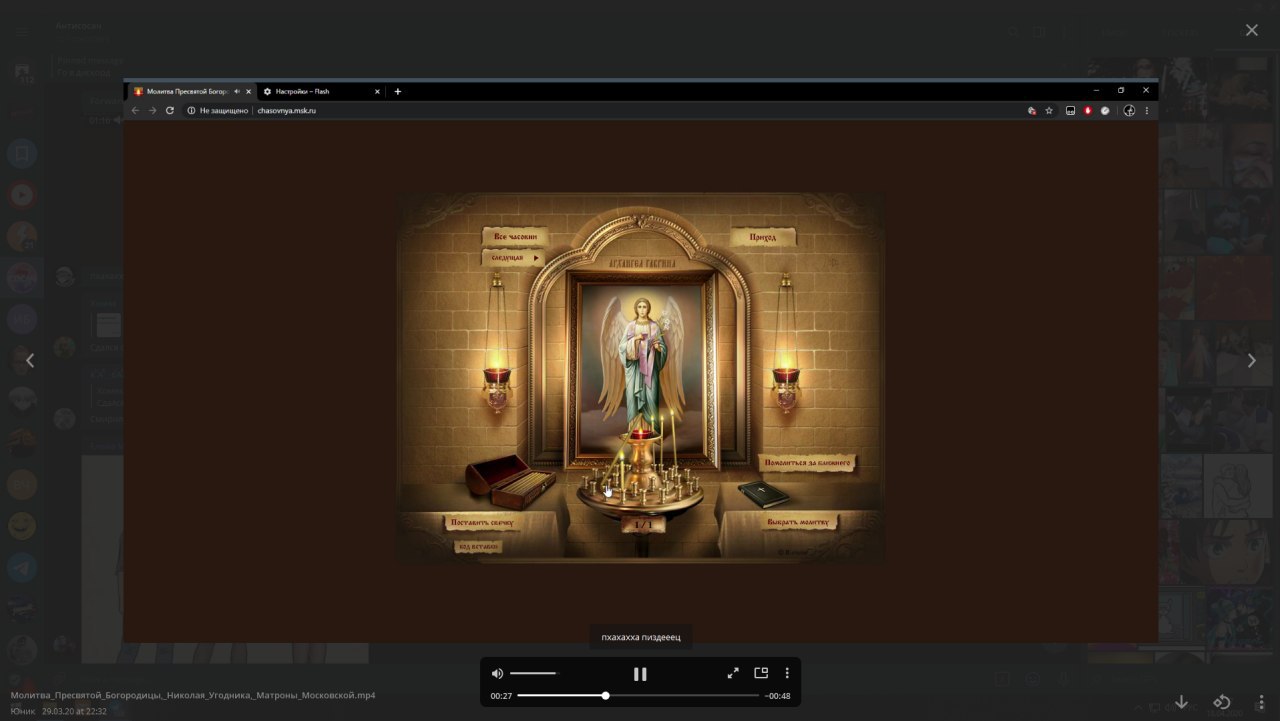Seek using the video progress bar
The height and width of the screenshot is (721, 1280).
click(x=638, y=696)
